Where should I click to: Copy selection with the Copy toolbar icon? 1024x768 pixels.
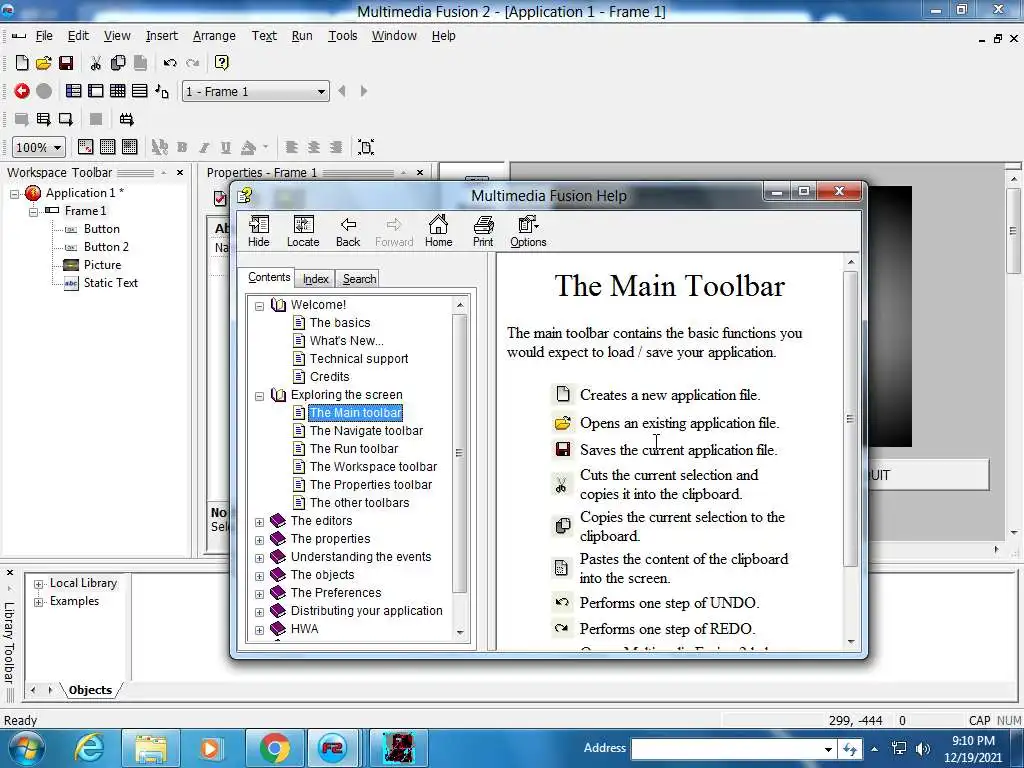pos(118,63)
